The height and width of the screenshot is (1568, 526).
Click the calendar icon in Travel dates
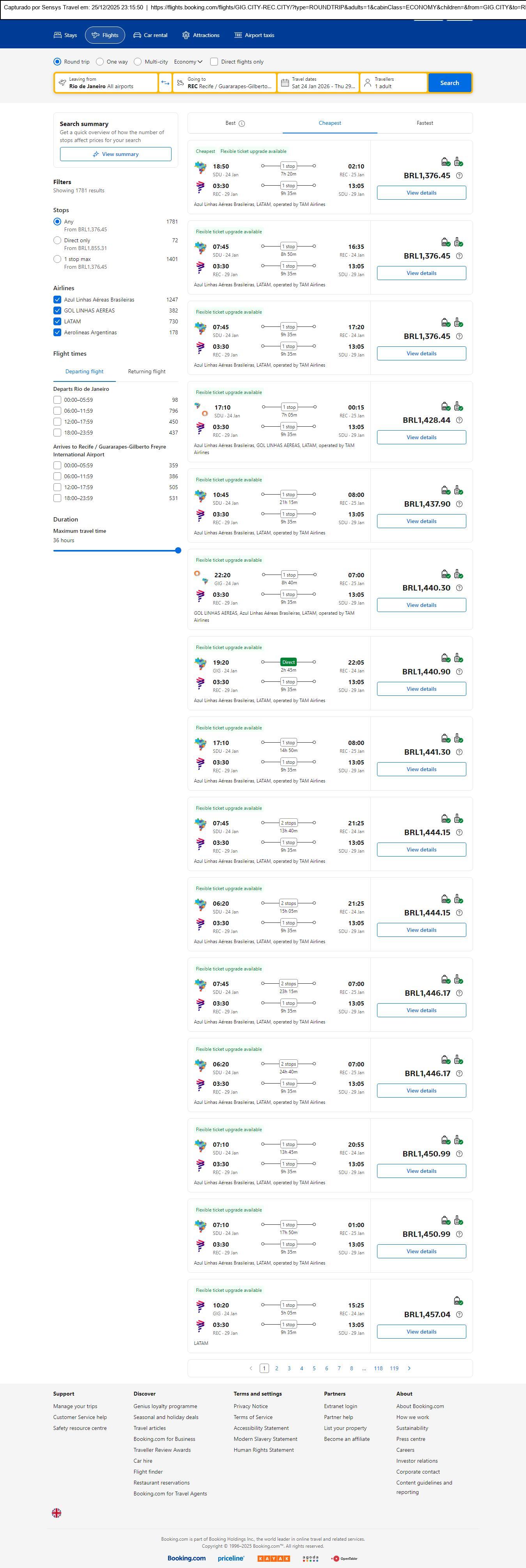pos(285,83)
